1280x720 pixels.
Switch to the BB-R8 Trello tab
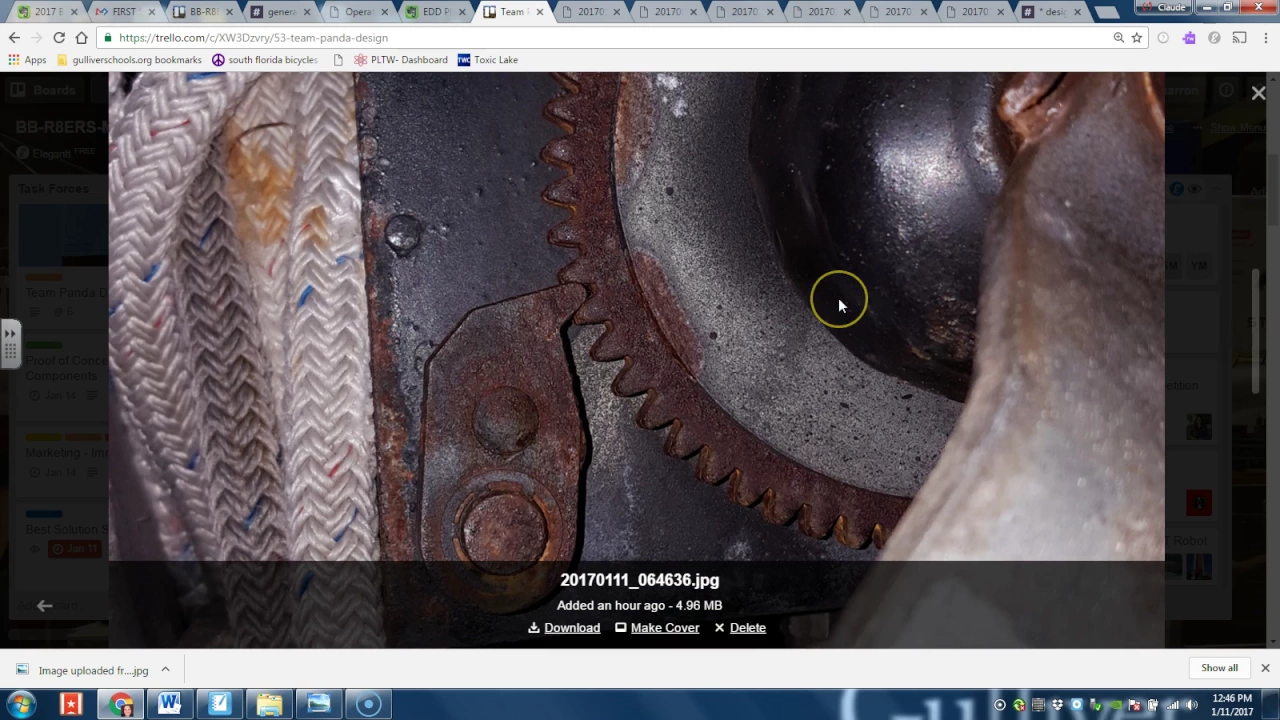pyautogui.click(x=202, y=12)
